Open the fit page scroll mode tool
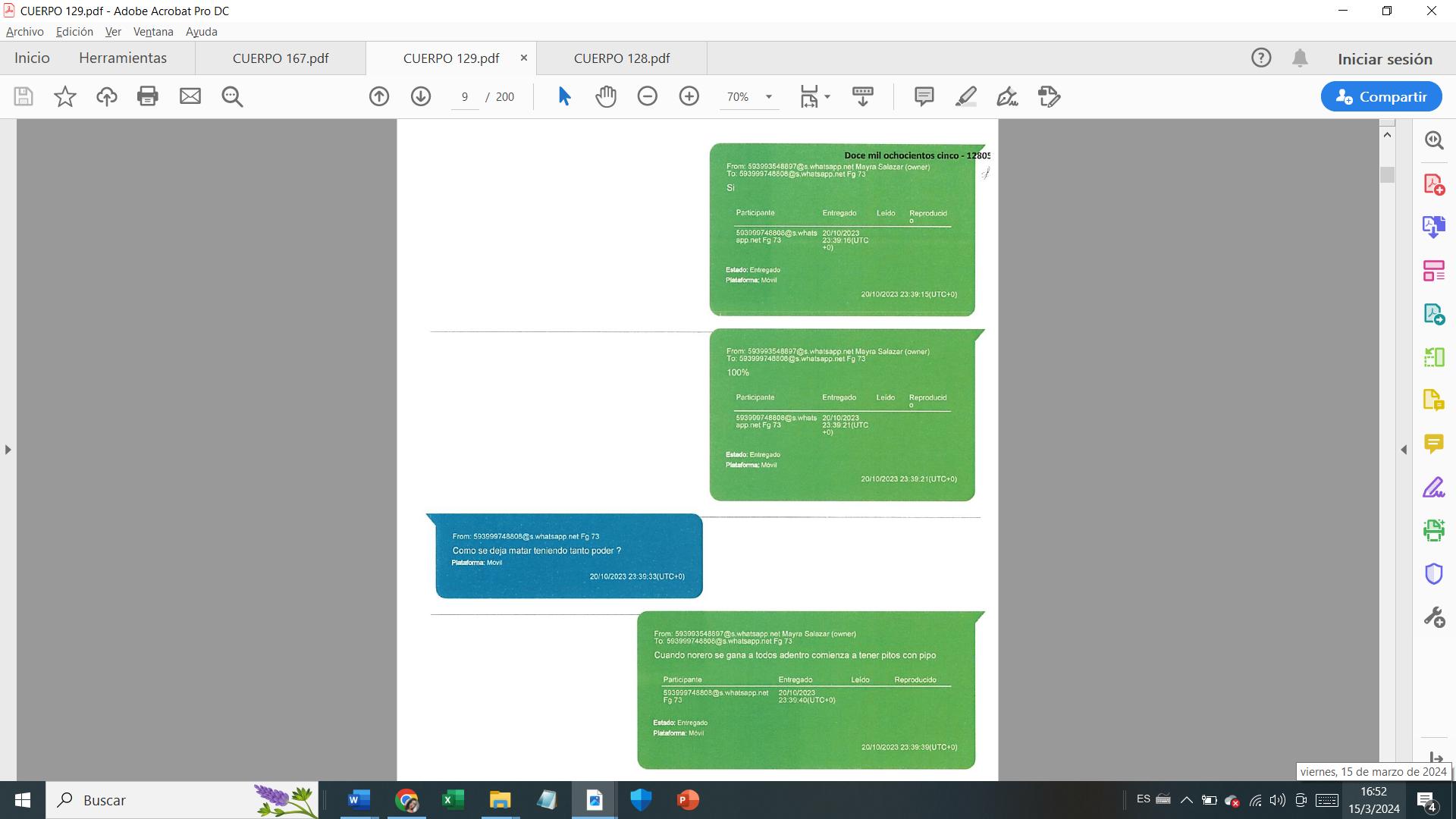 [809, 96]
